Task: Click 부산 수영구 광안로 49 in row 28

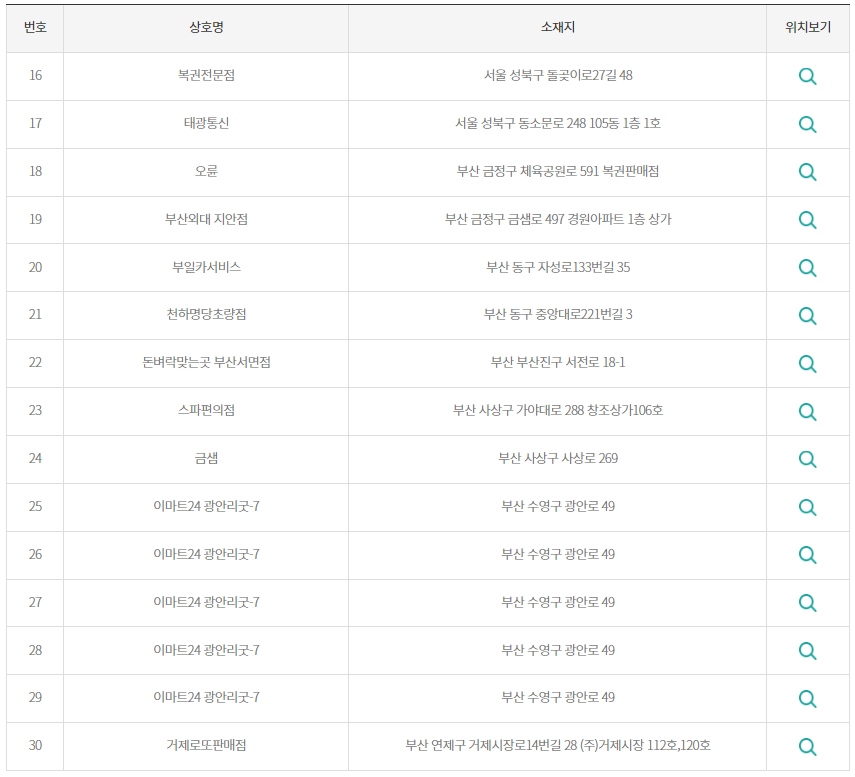Action: click(x=558, y=650)
